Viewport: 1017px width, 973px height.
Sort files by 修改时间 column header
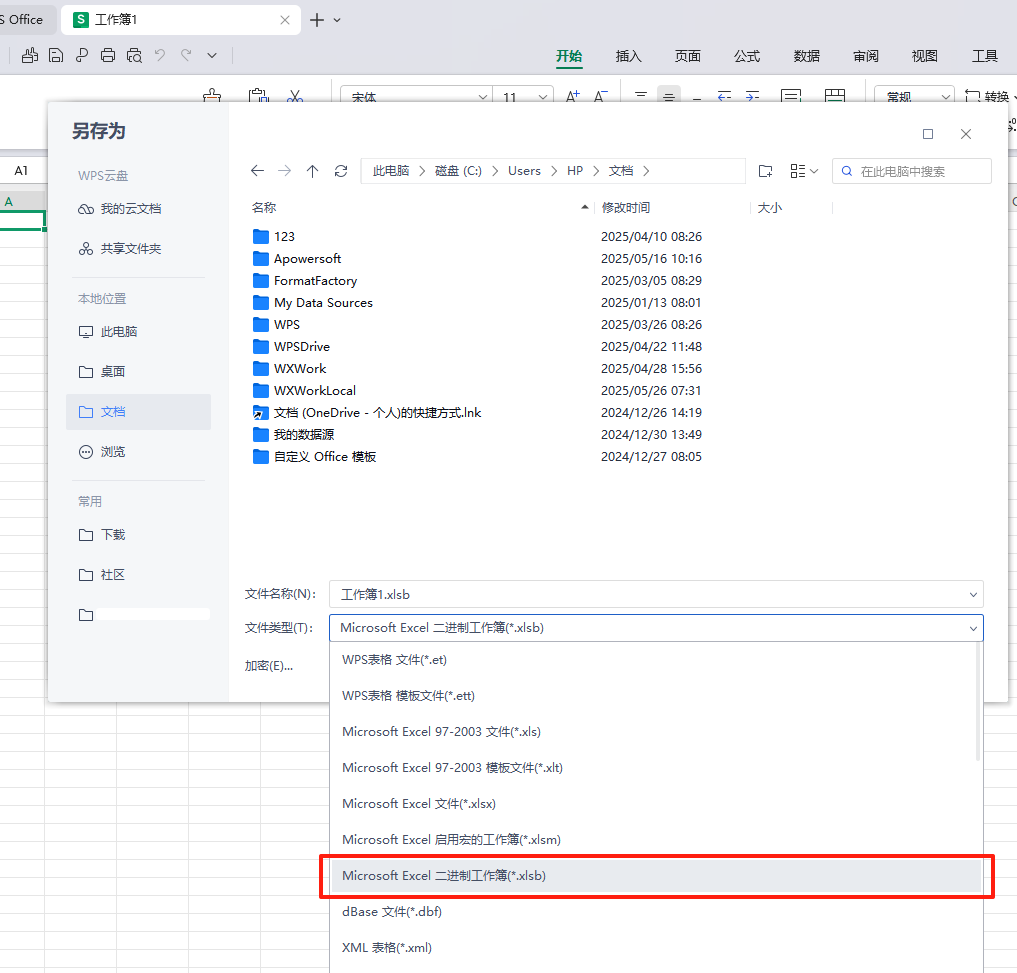pyautogui.click(x=626, y=208)
